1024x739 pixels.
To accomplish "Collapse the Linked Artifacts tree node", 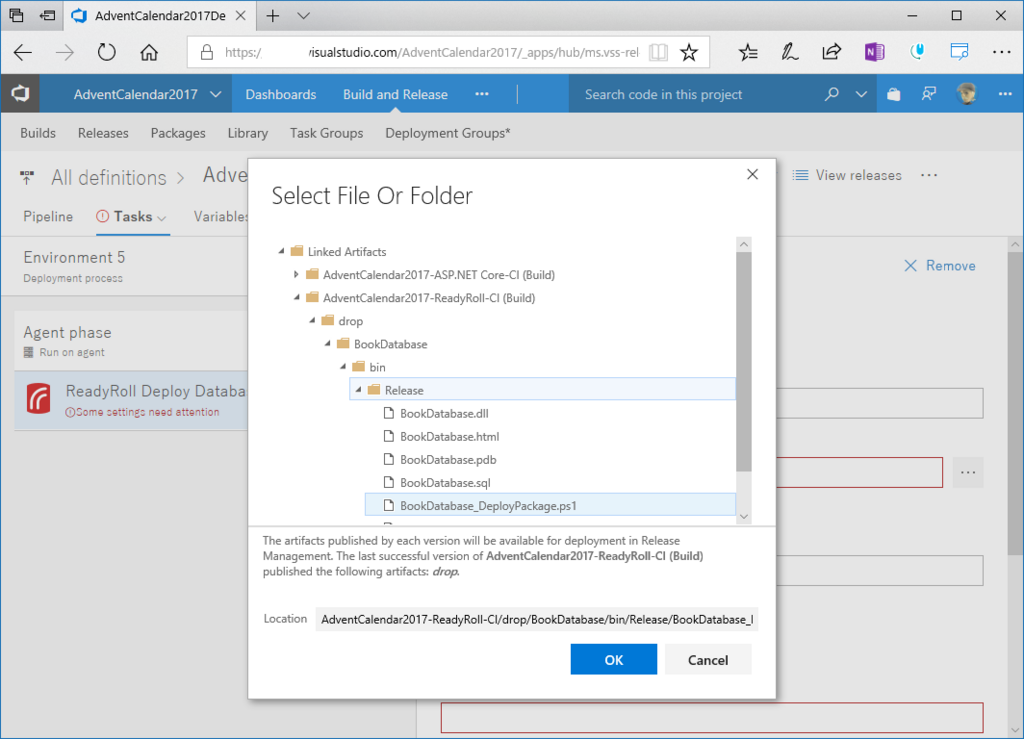I will tap(281, 251).
